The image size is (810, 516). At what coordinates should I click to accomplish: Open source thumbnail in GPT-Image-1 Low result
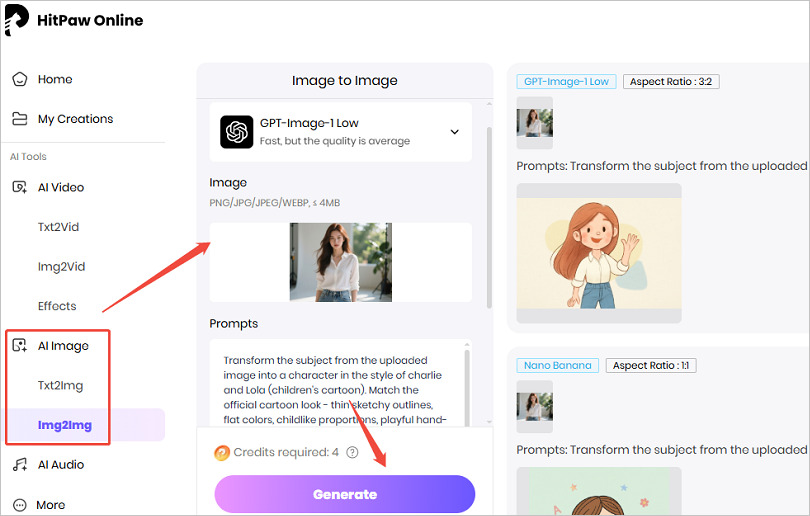coord(535,123)
